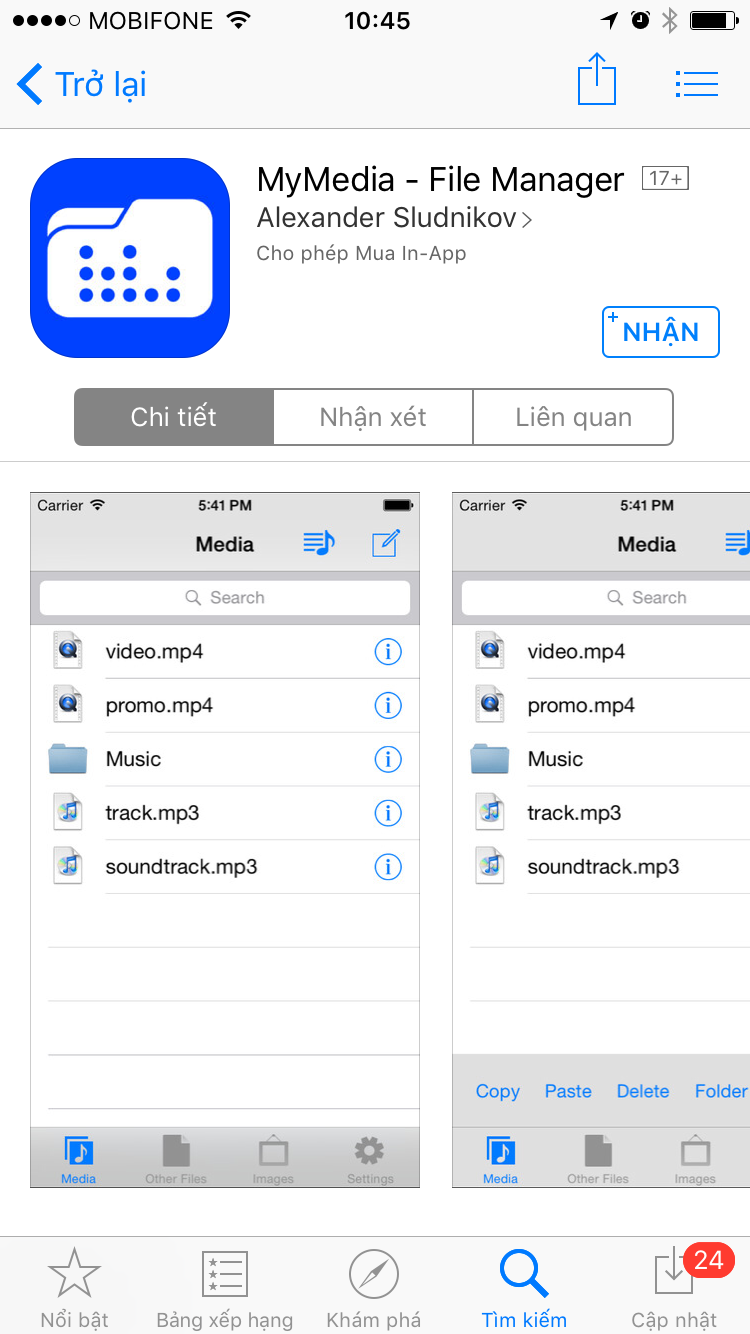Image resolution: width=750 pixels, height=1334 pixels.
Task: Open developer Alexander Sludnikov page
Action: pyautogui.click(x=394, y=218)
